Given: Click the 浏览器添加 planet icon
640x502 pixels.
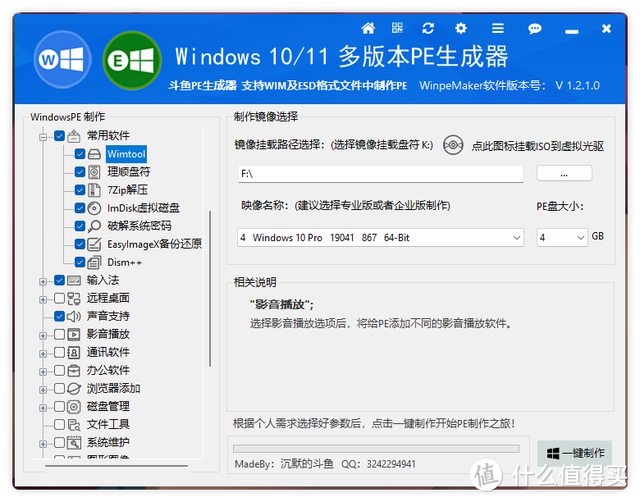Looking at the screenshot, I should coord(74,389).
